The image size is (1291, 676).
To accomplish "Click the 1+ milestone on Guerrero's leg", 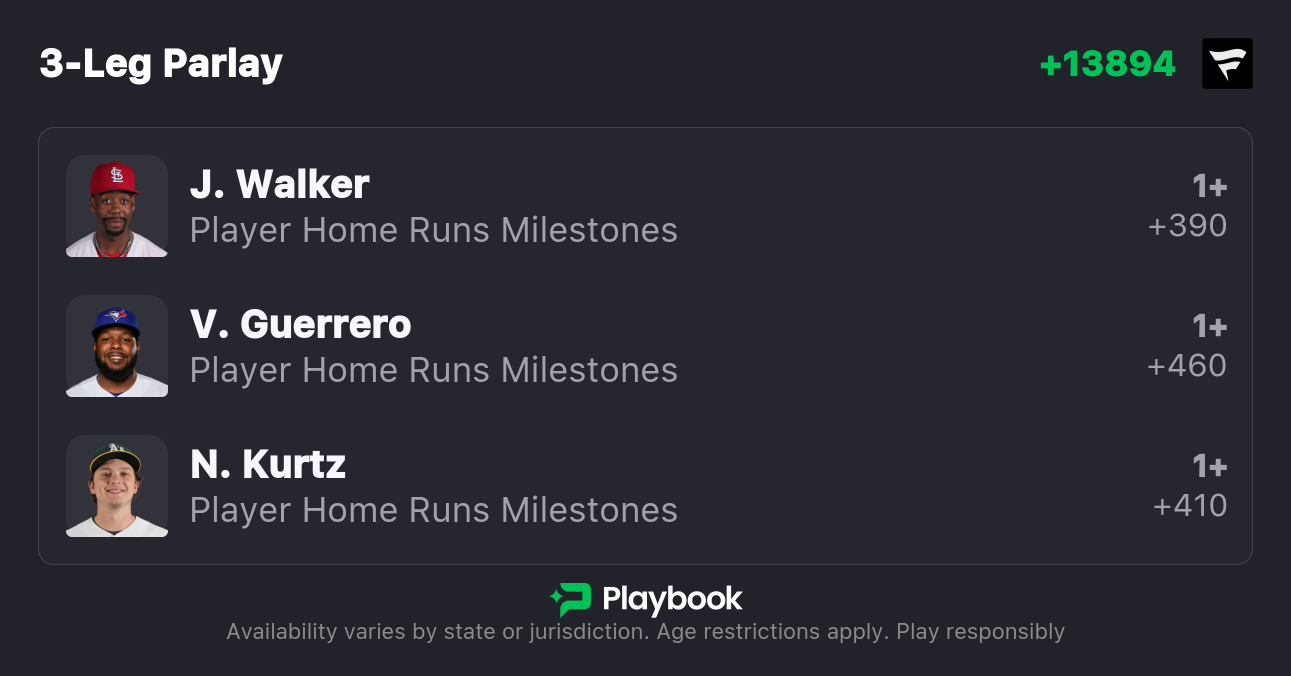I will [x=1209, y=327].
